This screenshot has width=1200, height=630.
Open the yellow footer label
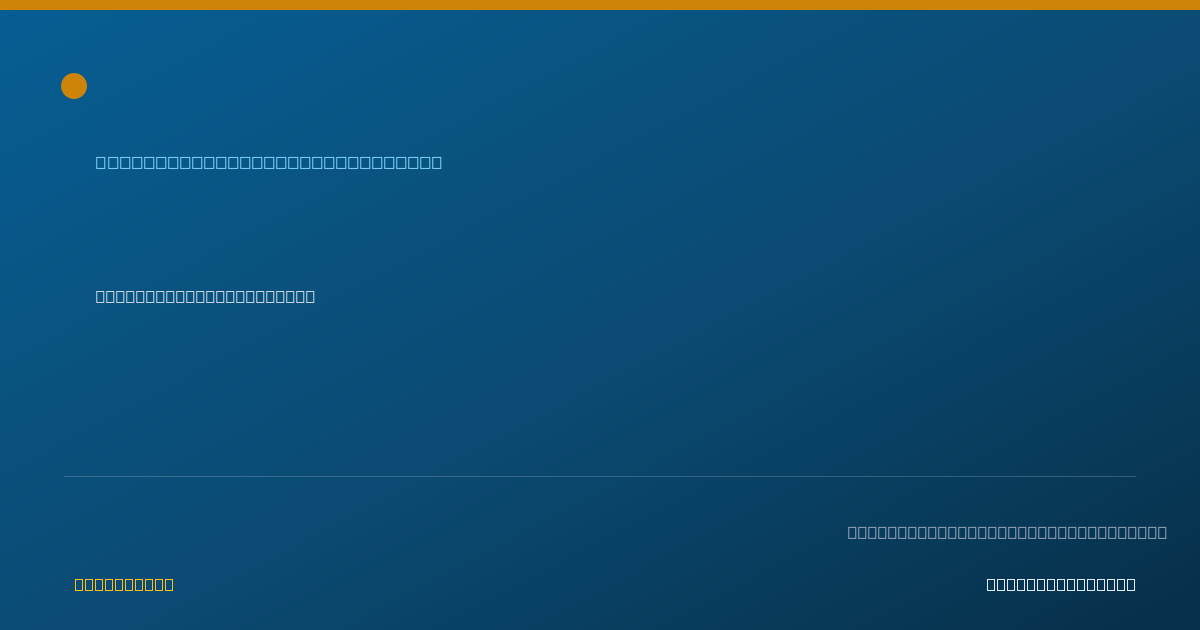pos(124,584)
